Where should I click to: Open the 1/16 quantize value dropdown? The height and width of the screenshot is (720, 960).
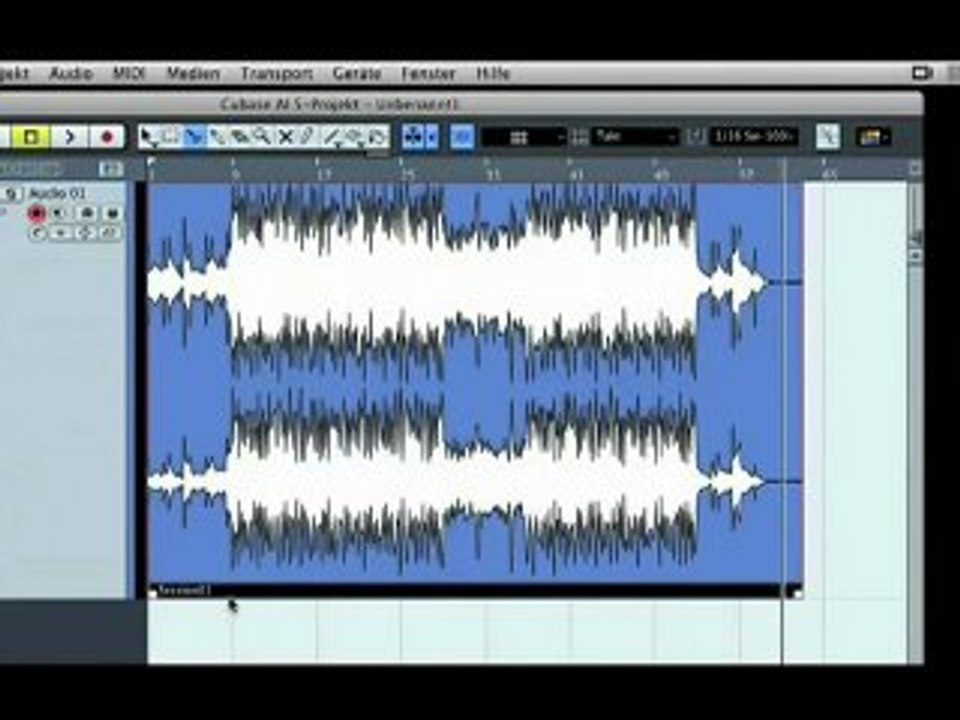click(x=754, y=137)
